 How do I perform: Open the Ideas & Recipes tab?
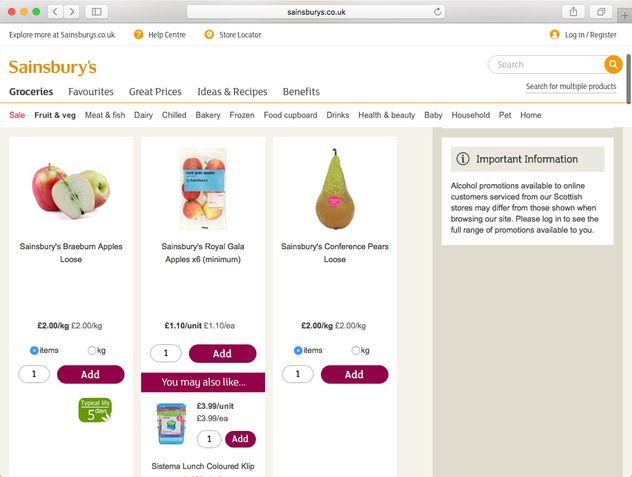[x=232, y=91]
